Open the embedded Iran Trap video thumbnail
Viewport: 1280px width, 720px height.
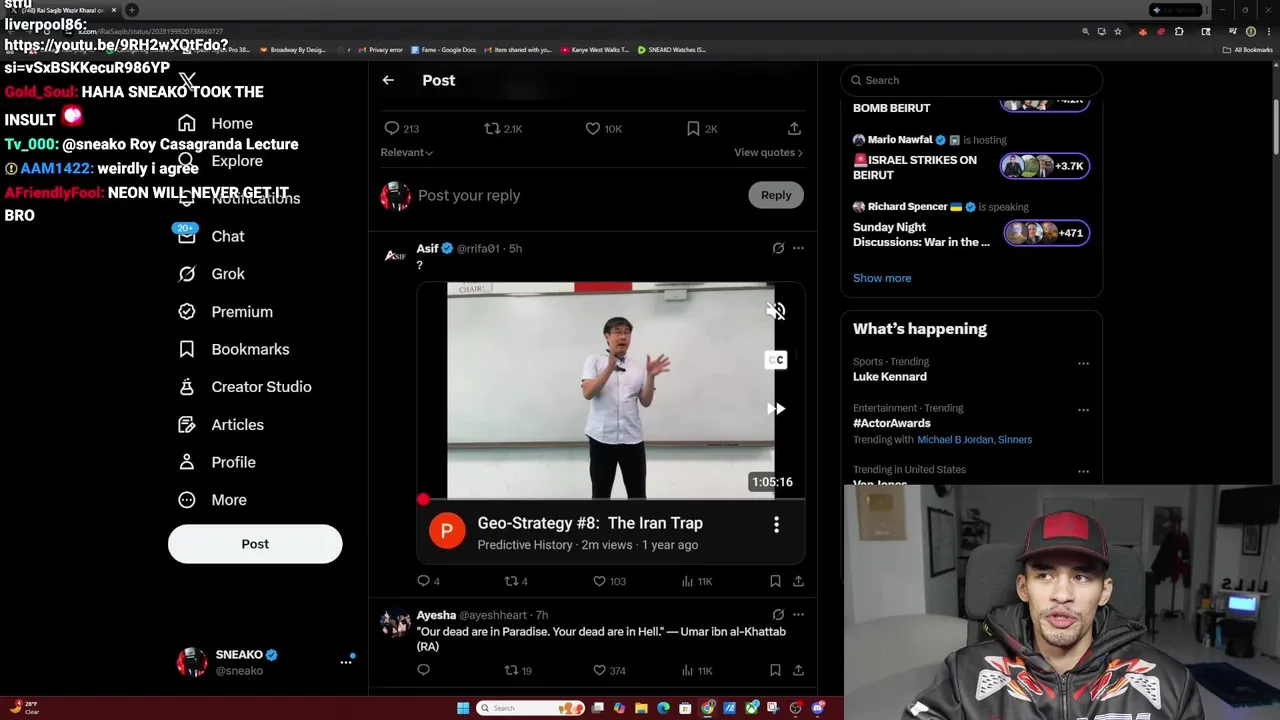(610, 390)
